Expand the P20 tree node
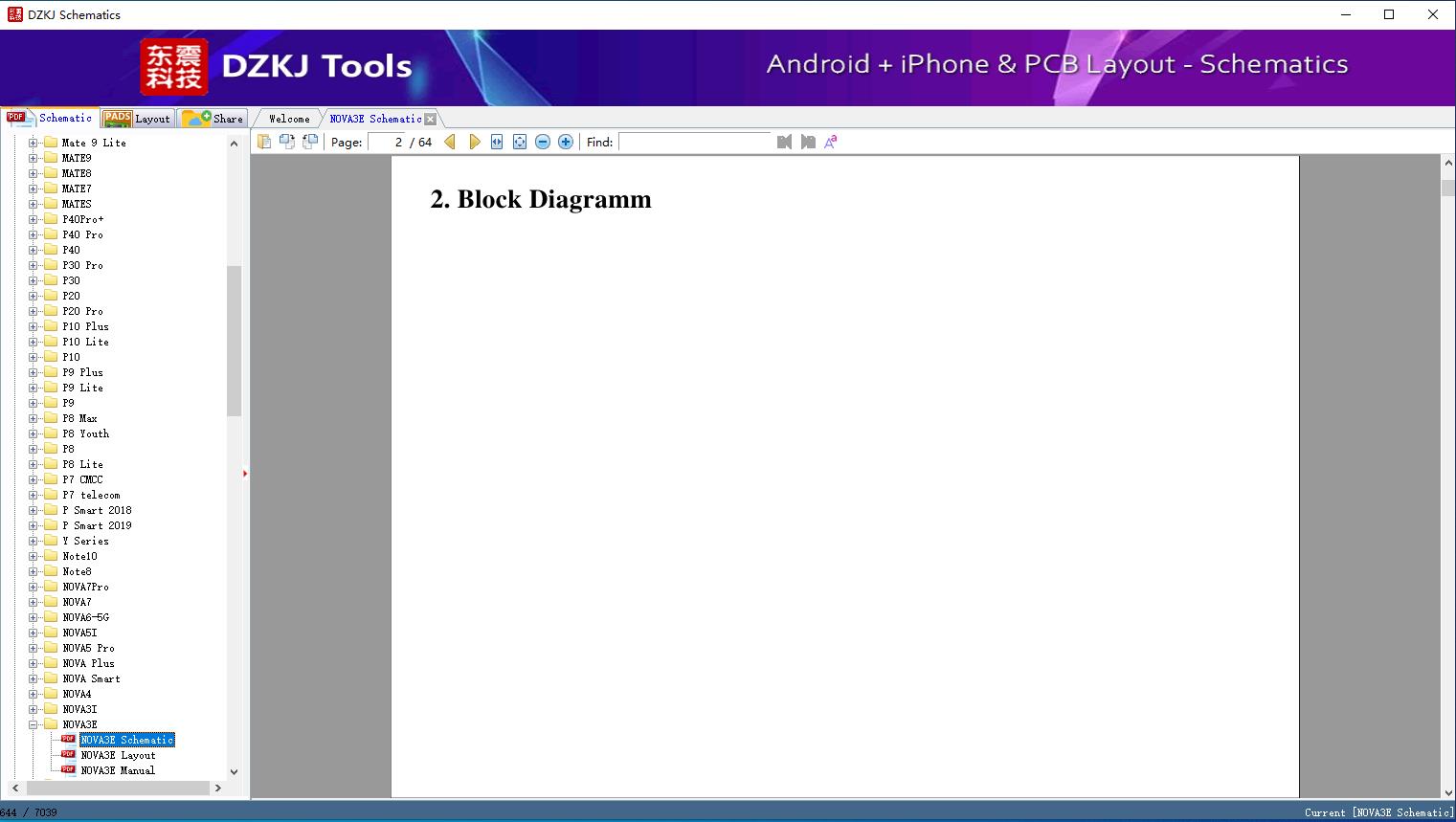 34,296
